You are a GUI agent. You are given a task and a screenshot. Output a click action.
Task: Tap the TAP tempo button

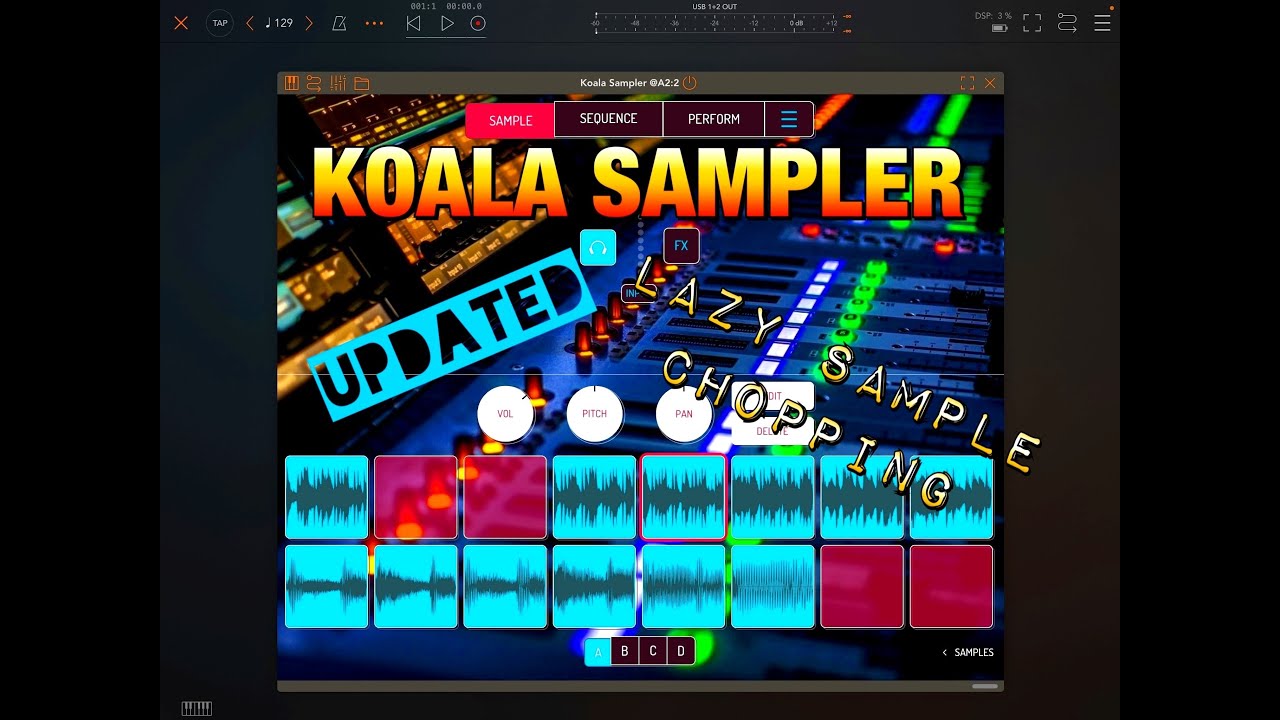tap(219, 23)
